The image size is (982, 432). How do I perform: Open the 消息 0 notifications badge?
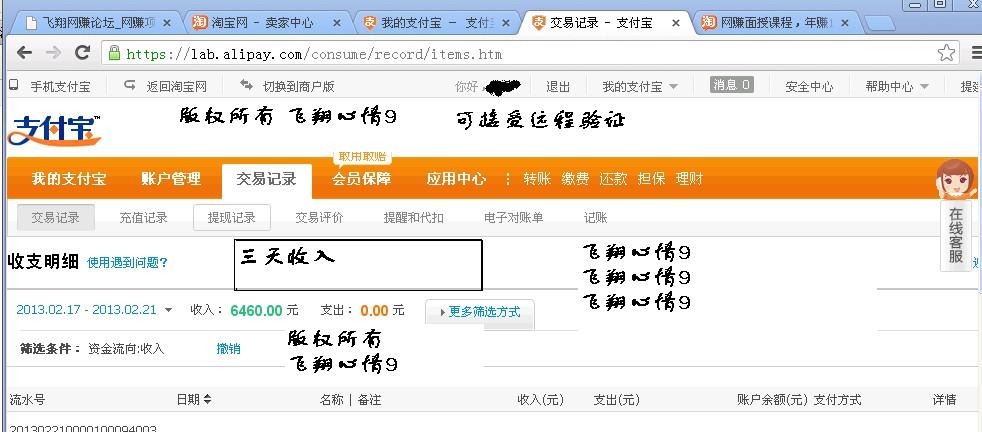pyautogui.click(x=731, y=86)
